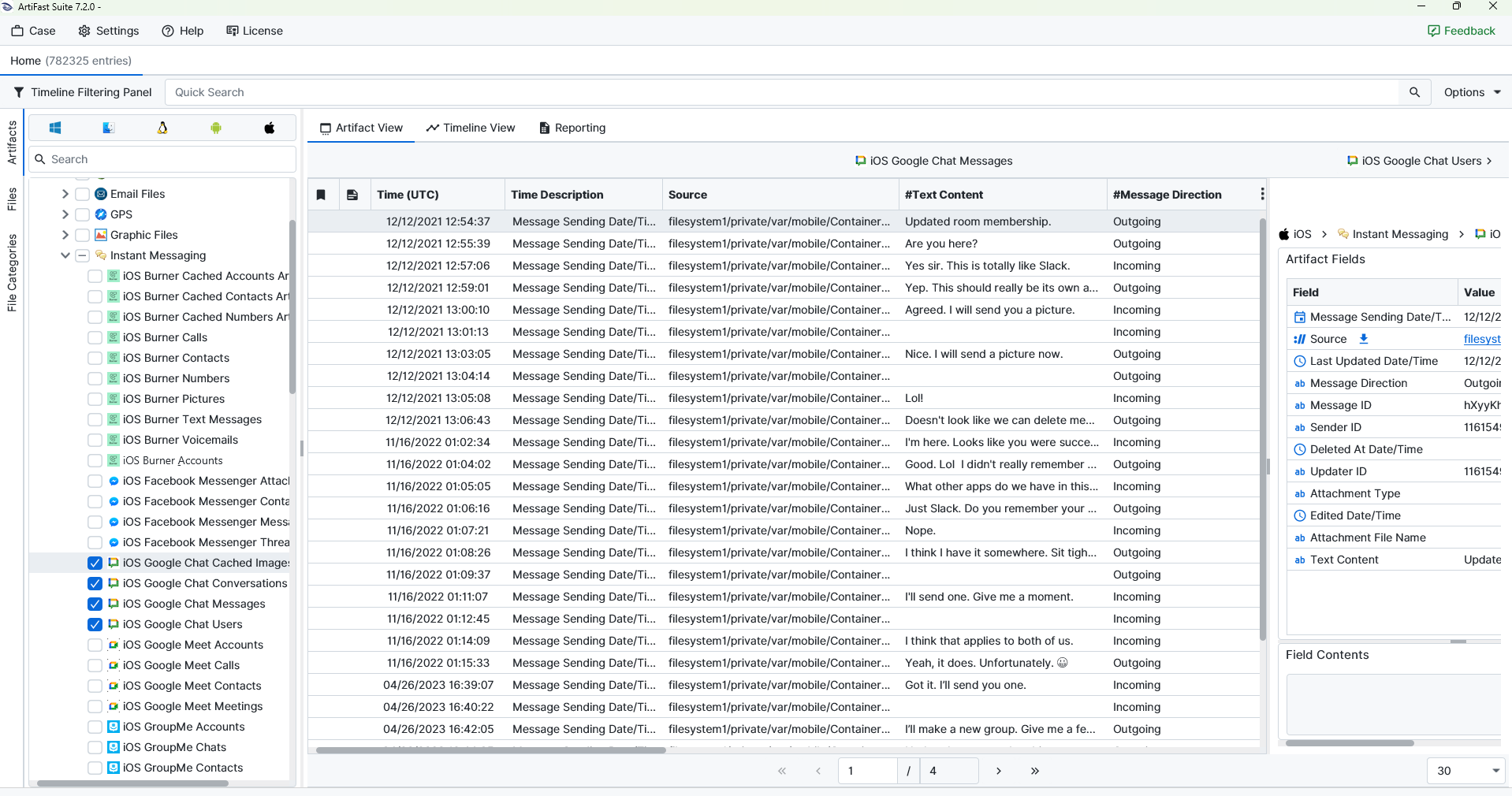Screen dimensions: 1512x796
Task: Select the macOS Finder platform icon
Action: (109, 128)
